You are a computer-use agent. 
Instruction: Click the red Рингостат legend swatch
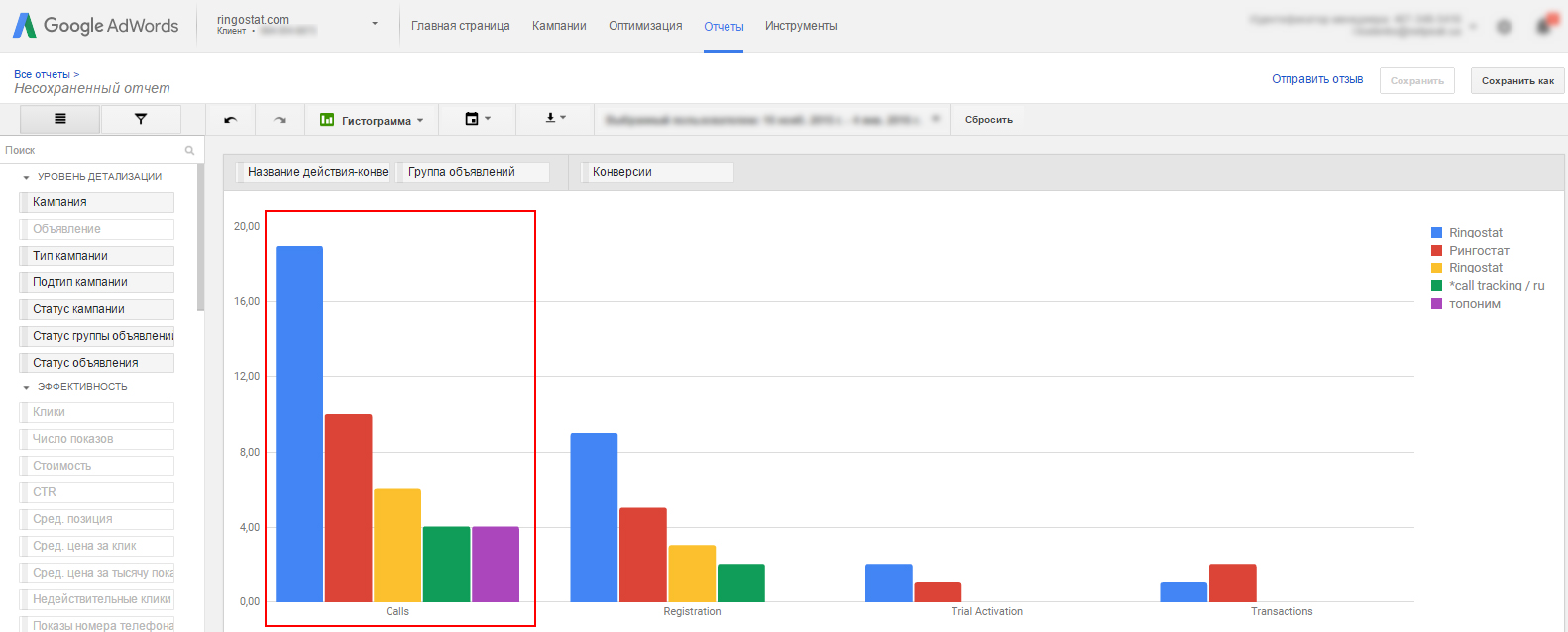coord(1436,251)
